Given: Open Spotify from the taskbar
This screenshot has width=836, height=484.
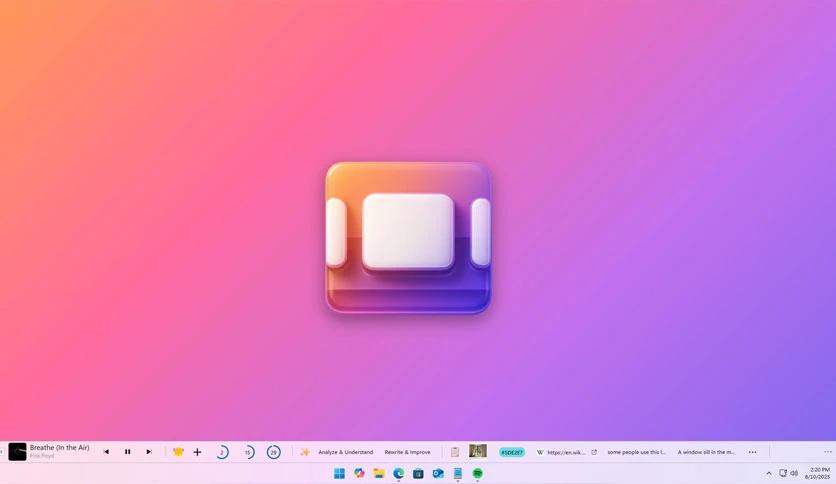Looking at the screenshot, I should [478, 473].
